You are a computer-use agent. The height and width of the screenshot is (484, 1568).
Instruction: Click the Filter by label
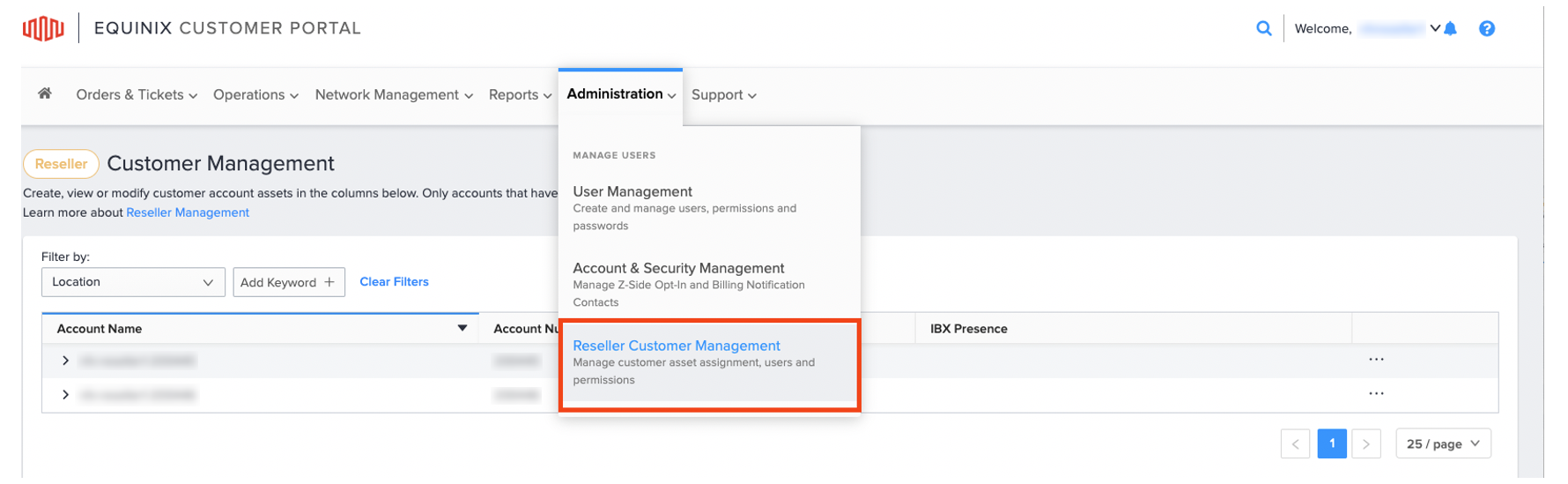(x=66, y=257)
